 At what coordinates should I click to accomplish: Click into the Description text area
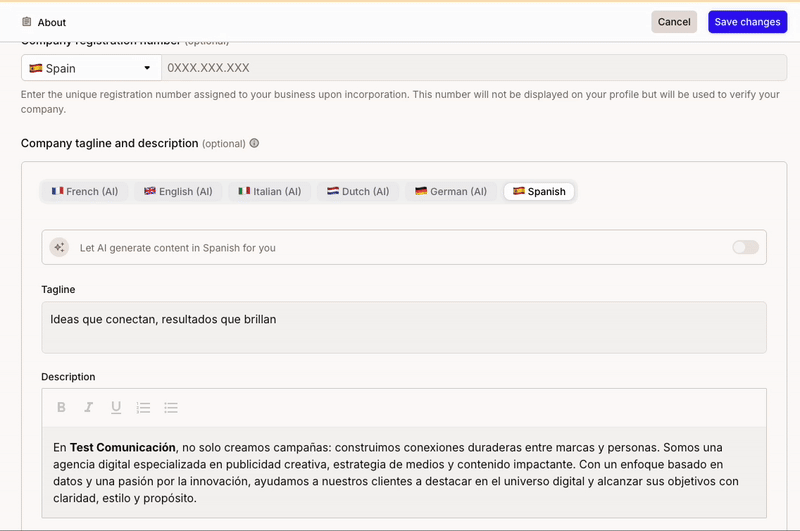[404, 472]
